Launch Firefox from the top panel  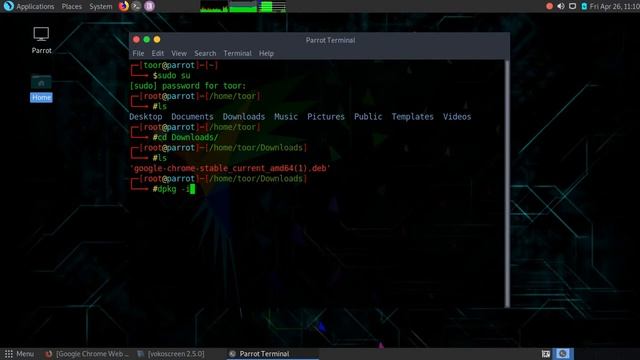[x=123, y=6]
